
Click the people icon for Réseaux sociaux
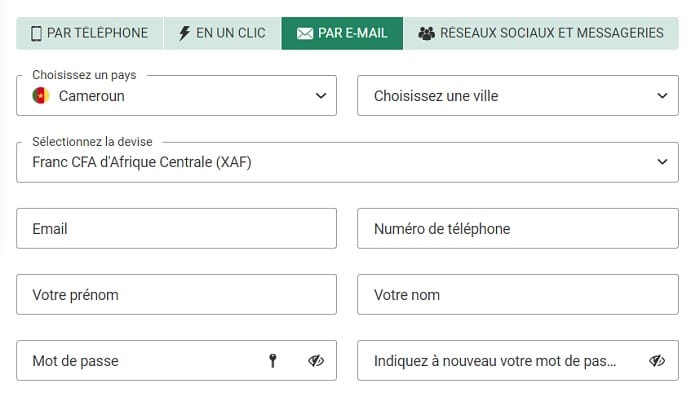point(426,33)
